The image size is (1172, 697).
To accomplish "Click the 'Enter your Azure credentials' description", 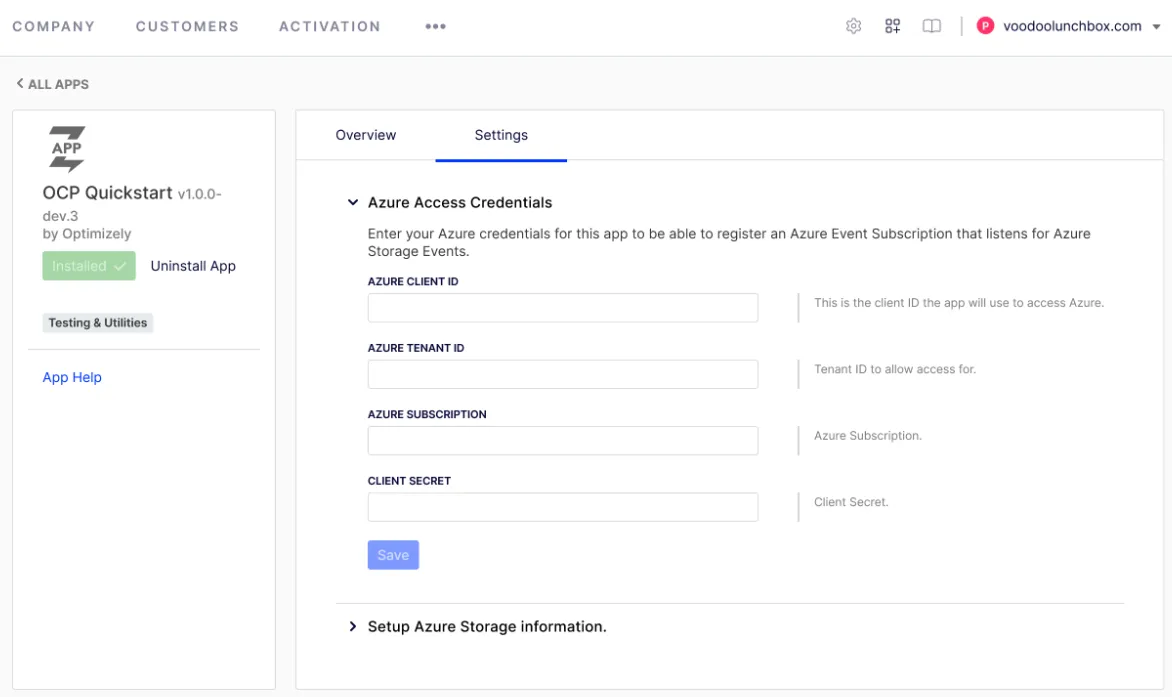I will pos(729,243).
